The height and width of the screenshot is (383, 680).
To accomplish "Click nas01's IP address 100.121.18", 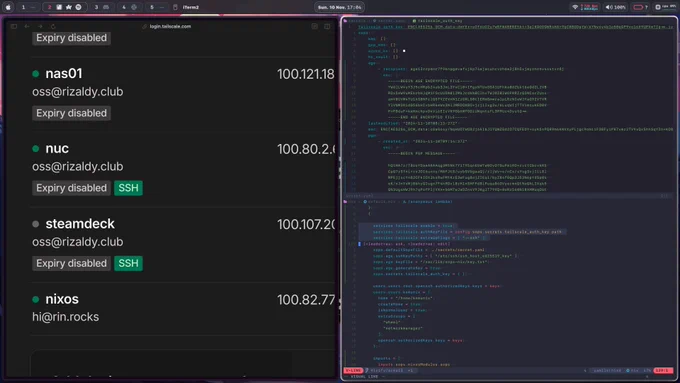I will pos(306,74).
